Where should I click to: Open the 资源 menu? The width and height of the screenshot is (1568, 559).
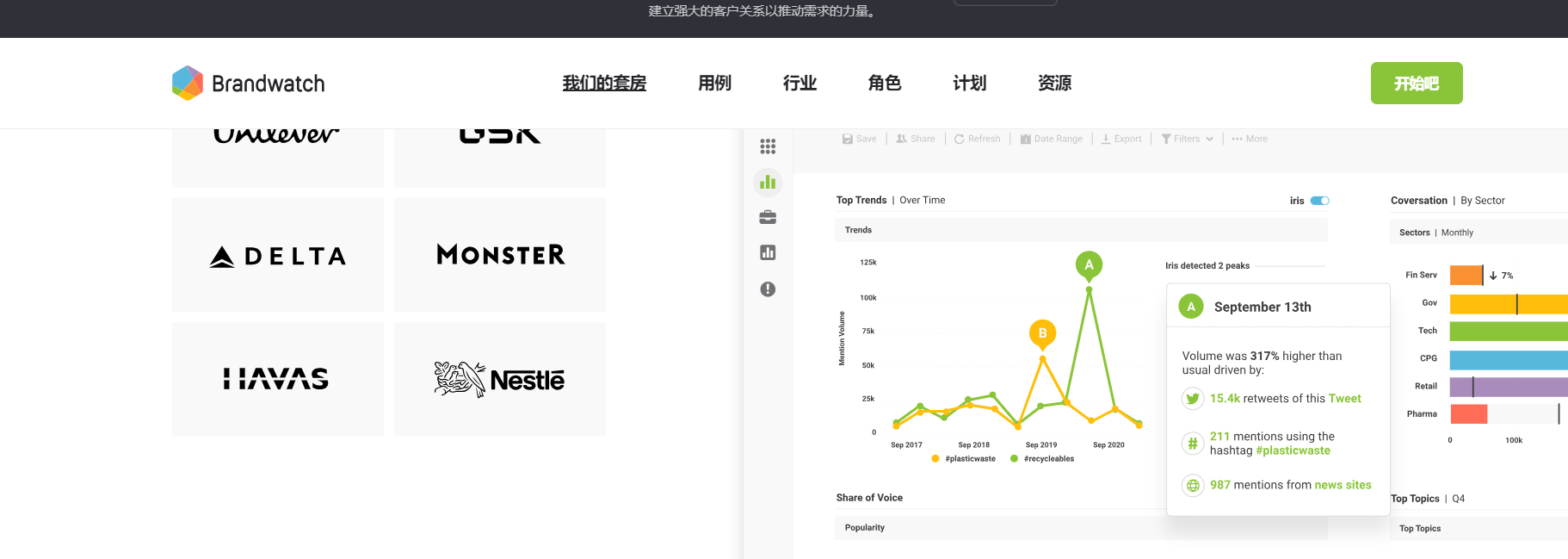click(1054, 84)
